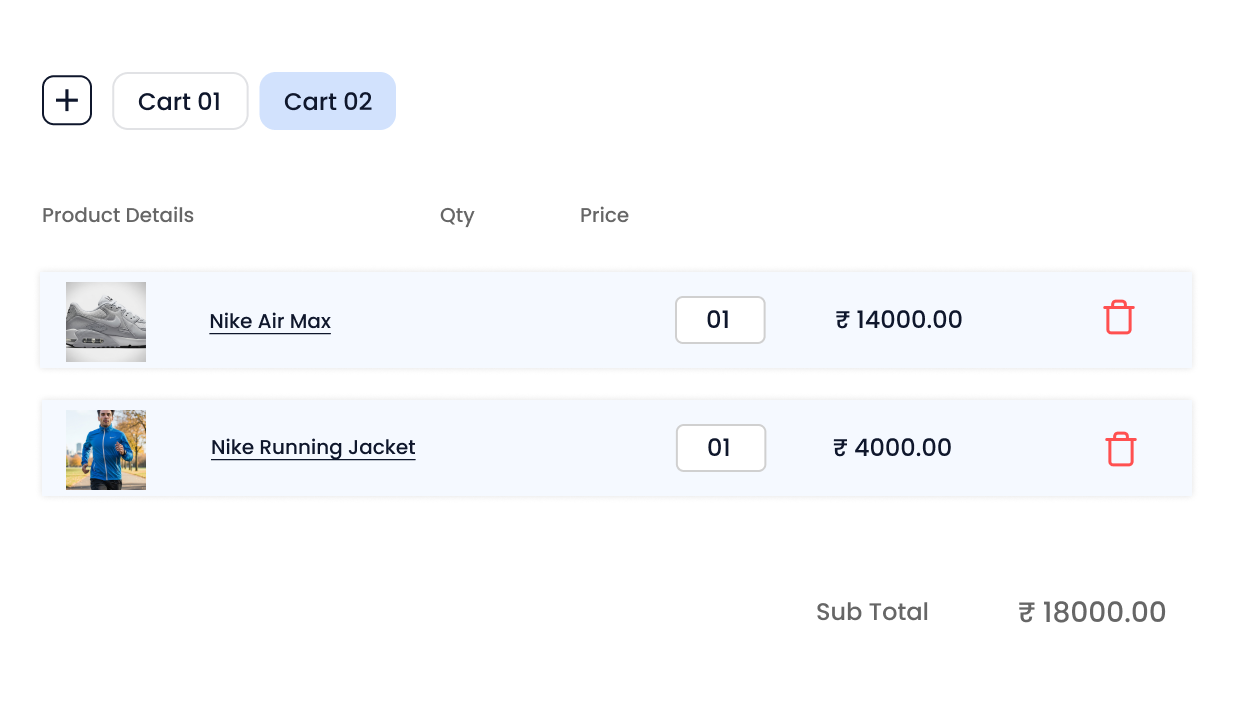The image size is (1258, 716).
Task: Click the blue running jacket thumbnail
Action: 106,450
